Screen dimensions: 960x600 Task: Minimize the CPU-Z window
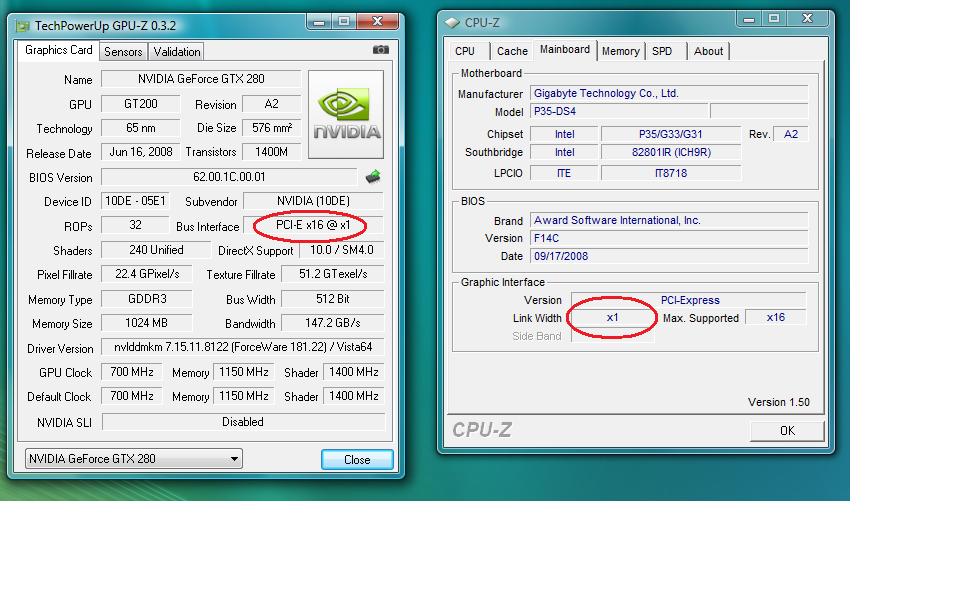[748, 19]
